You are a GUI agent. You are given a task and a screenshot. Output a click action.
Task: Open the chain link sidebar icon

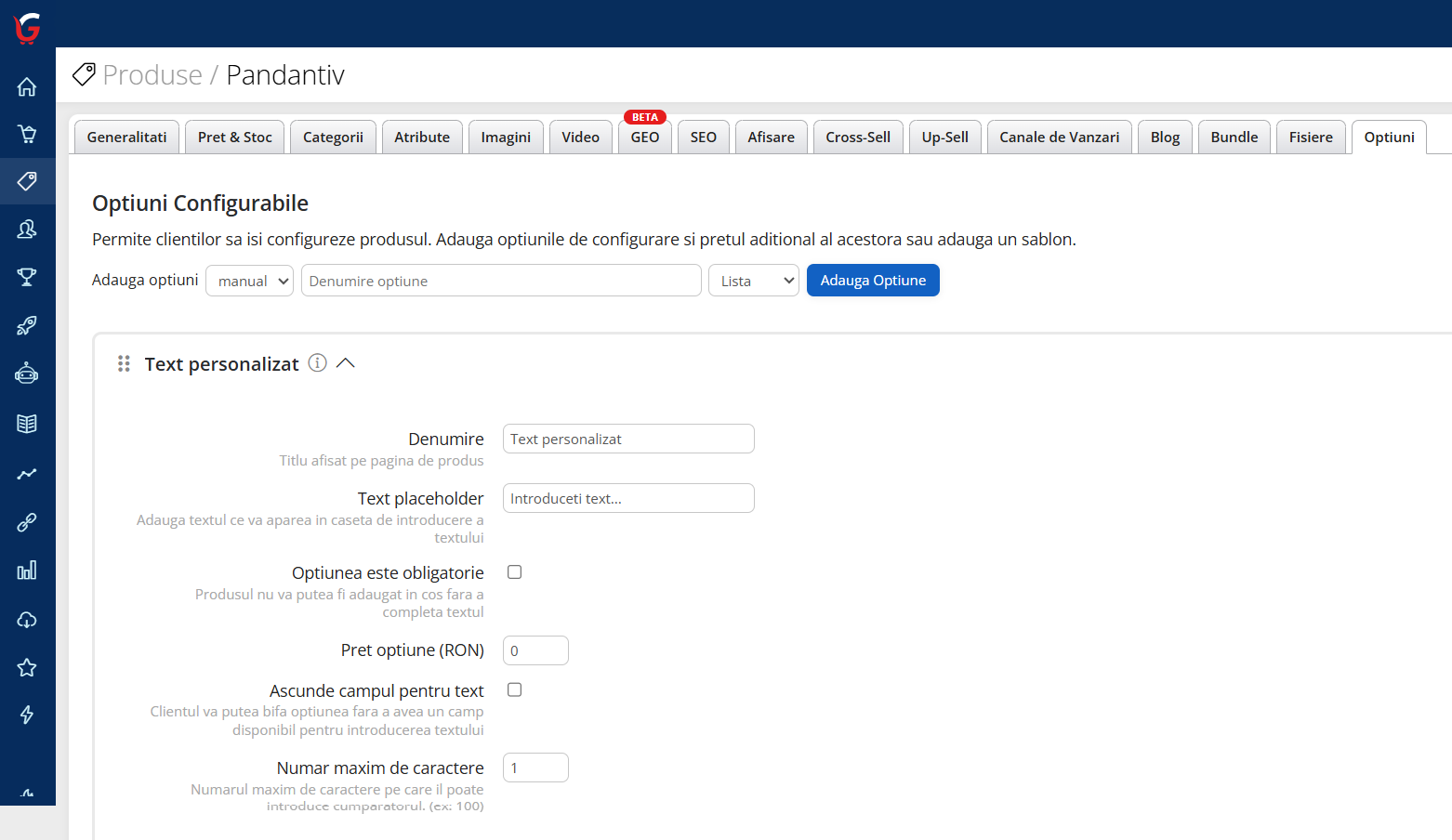click(x=27, y=522)
